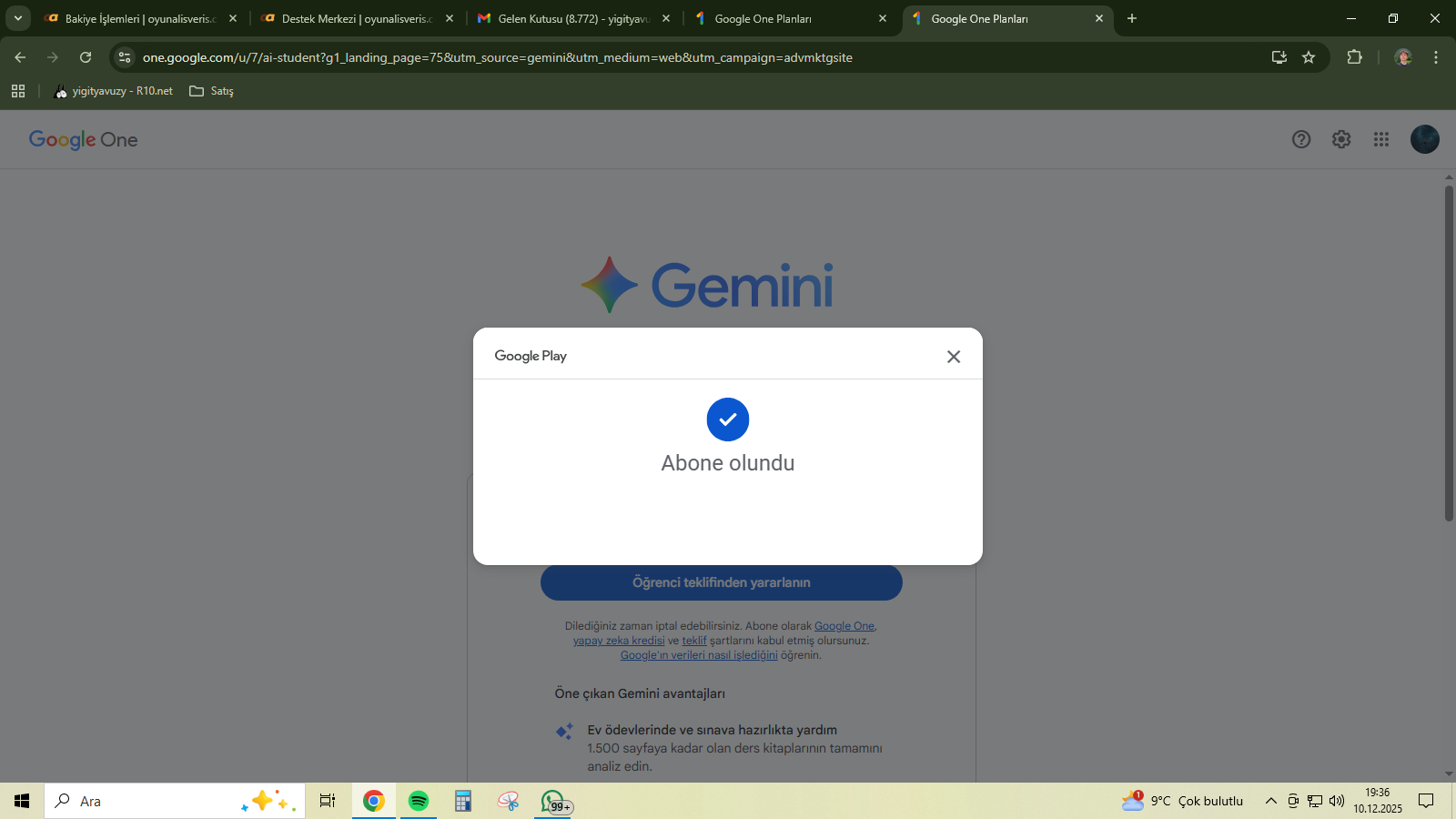
Task: Switch to Gelen Kutusu Gmail tab
Action: 574,18
